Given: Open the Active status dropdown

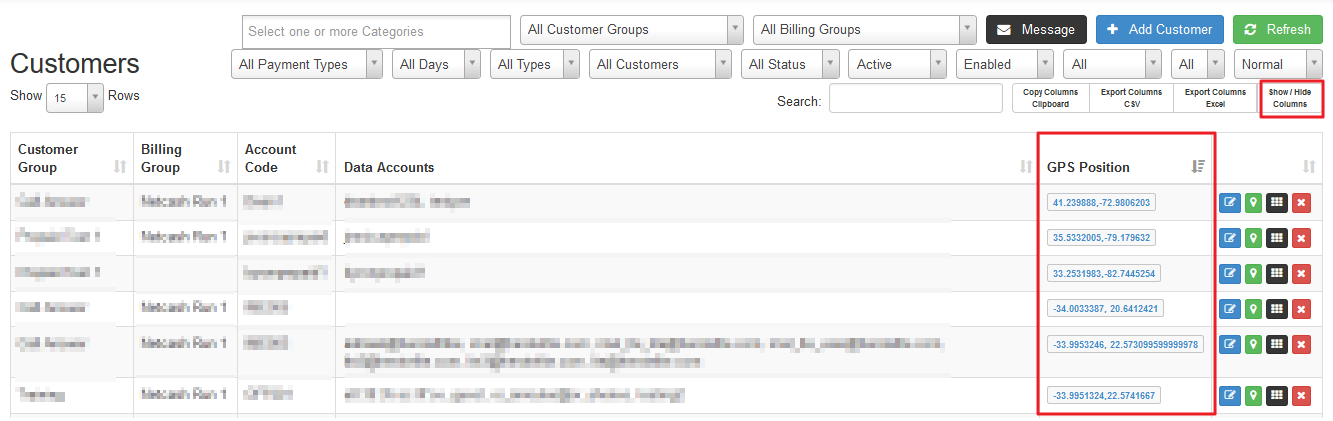Looking at the screenshot, I should pos(897,64).
